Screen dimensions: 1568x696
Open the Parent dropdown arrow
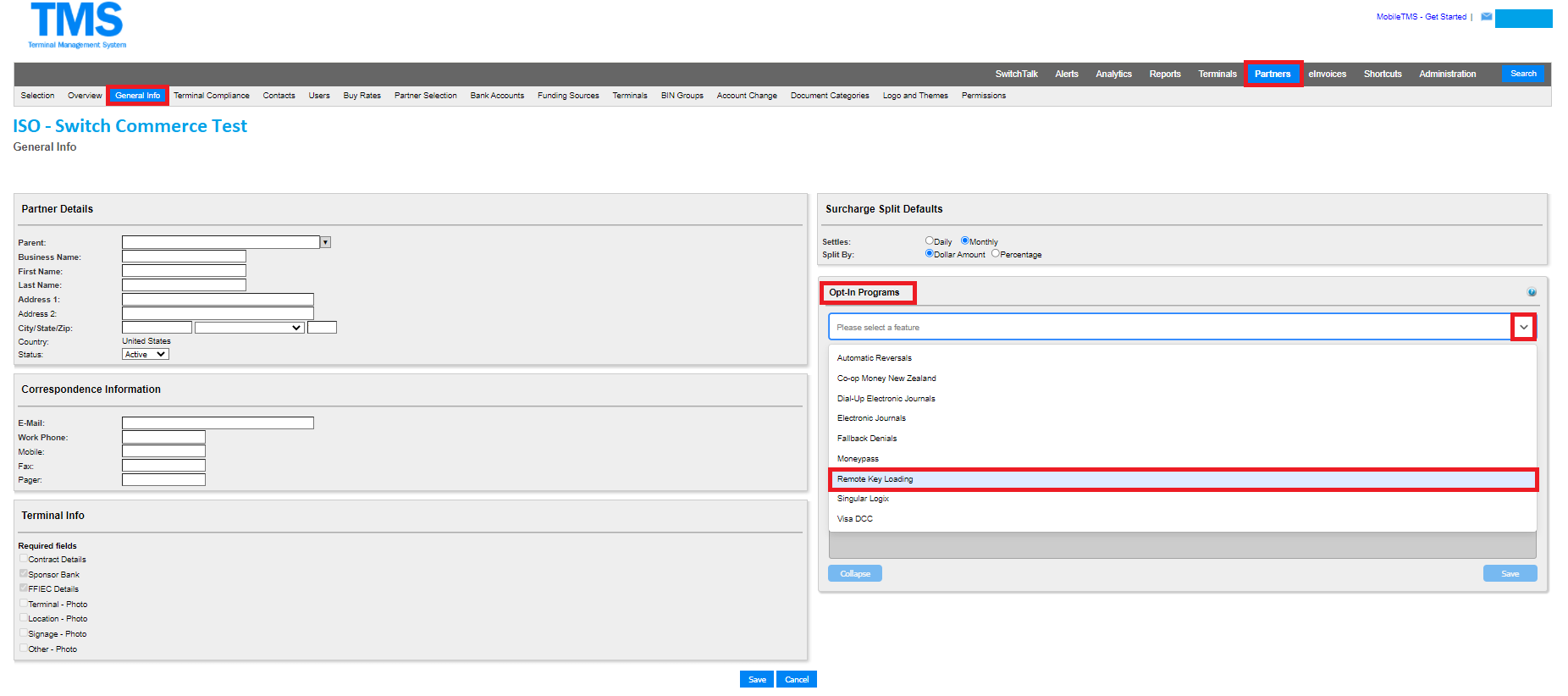click(x=325, y=242)
